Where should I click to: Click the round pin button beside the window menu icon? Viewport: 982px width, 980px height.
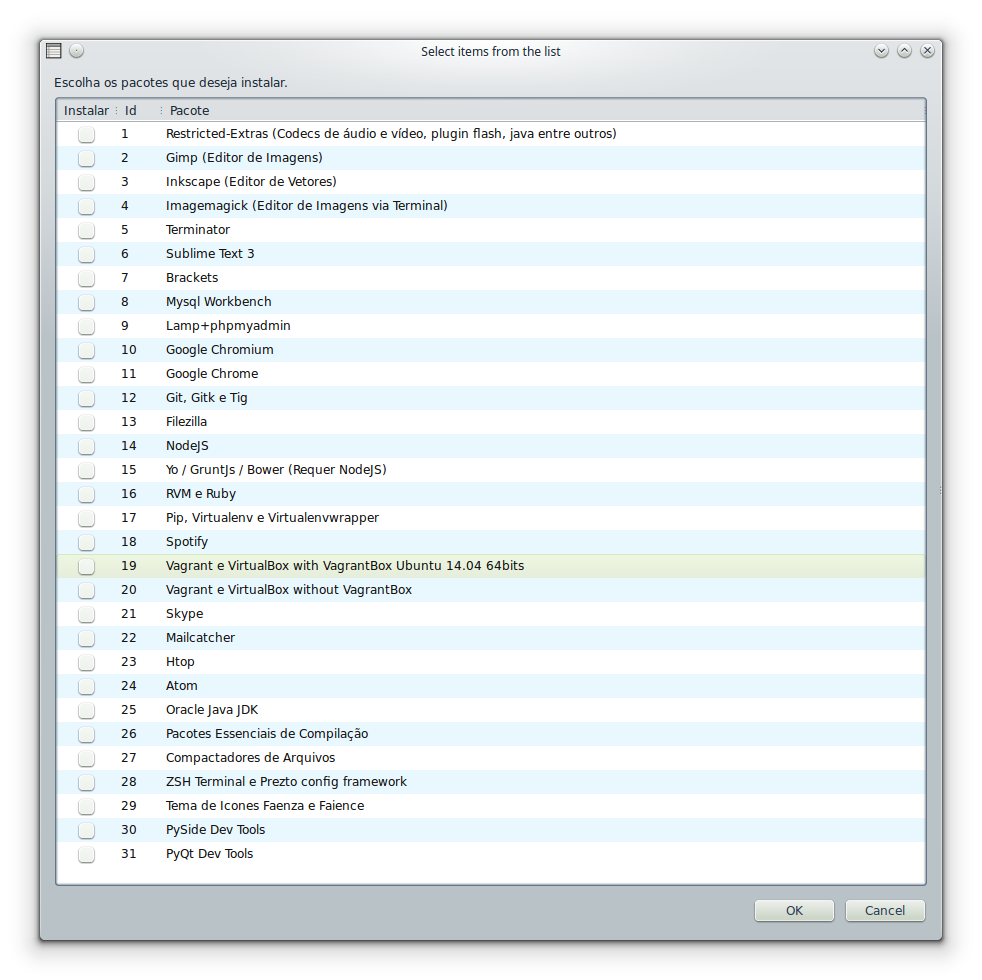click(76, 51)
